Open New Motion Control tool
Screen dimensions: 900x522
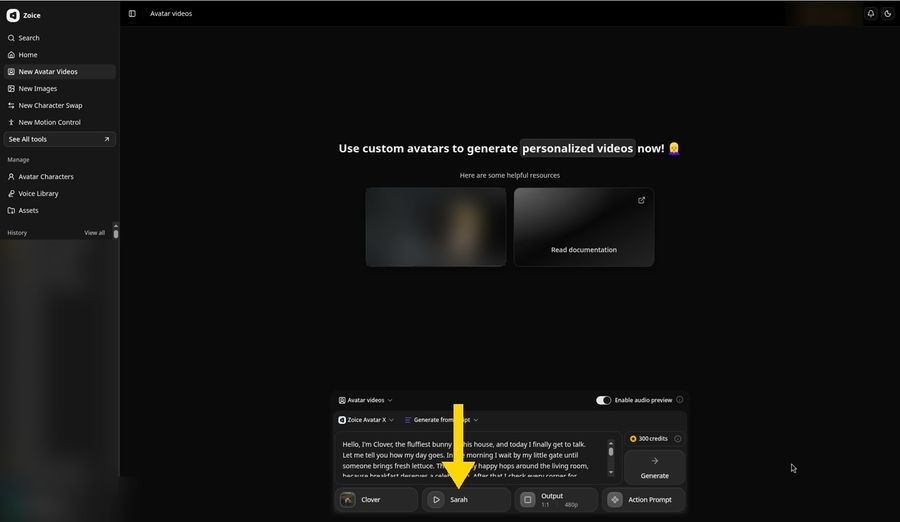click(59, 122)
